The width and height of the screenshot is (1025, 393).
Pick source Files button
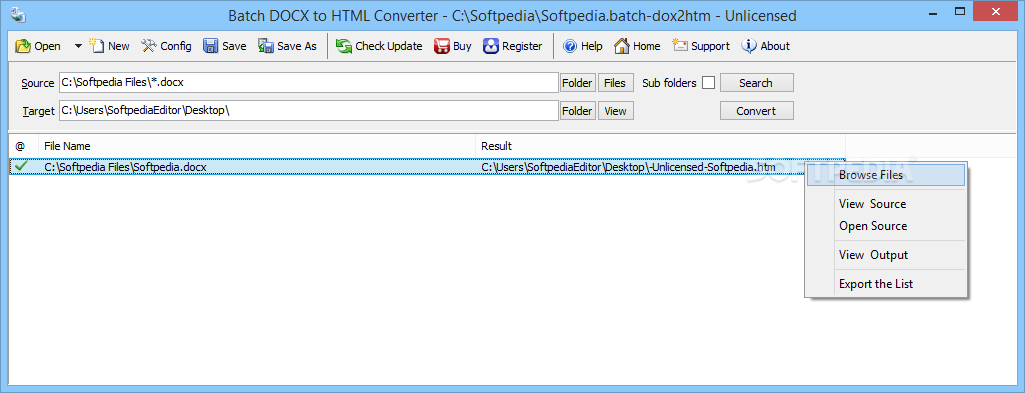[x=615, y=83]
